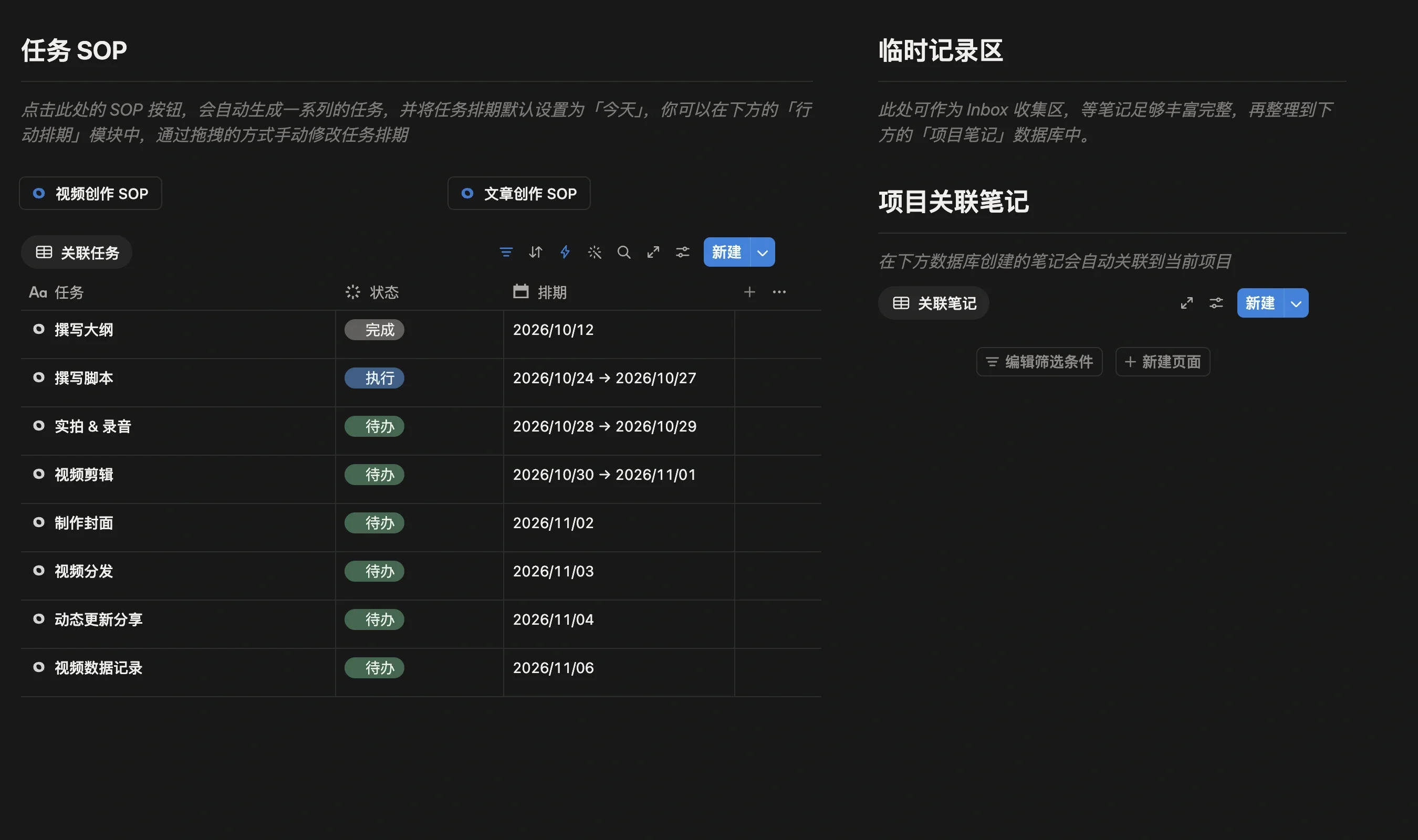
Task: Click 新建页面 button
Action: (x=1163, y=362)
